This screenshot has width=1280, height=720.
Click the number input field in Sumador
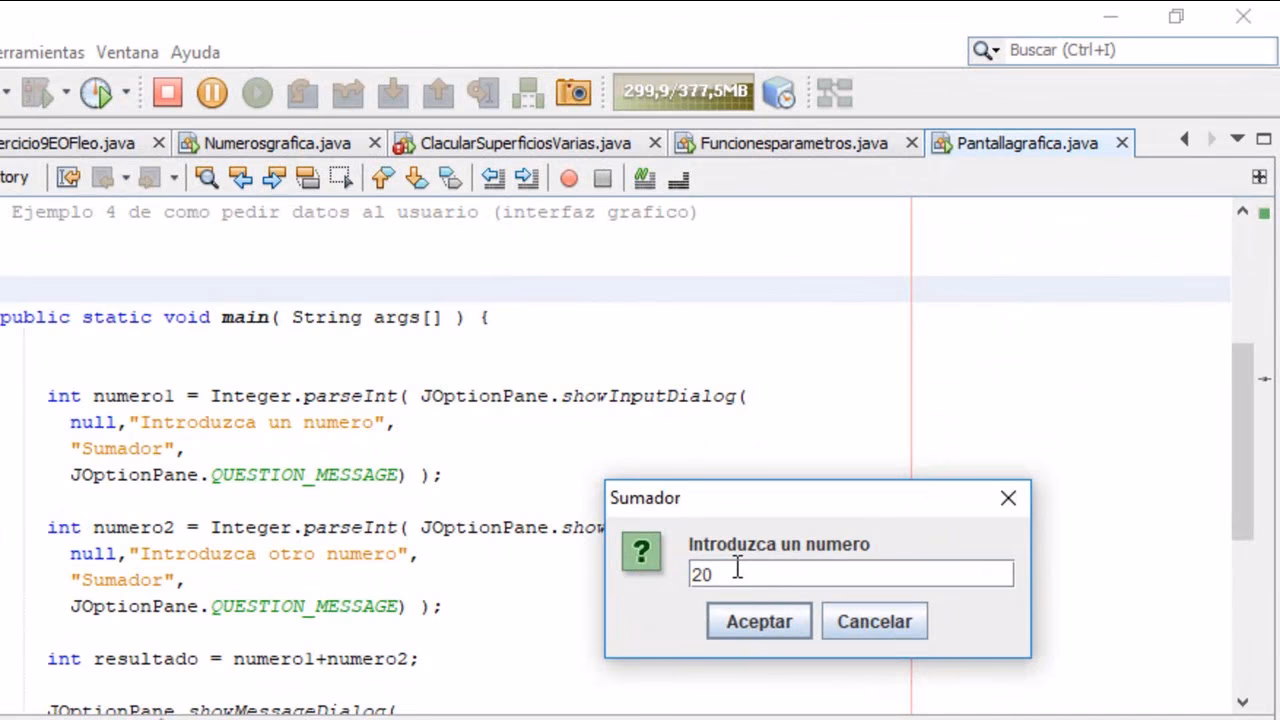[x=850, y=574]
